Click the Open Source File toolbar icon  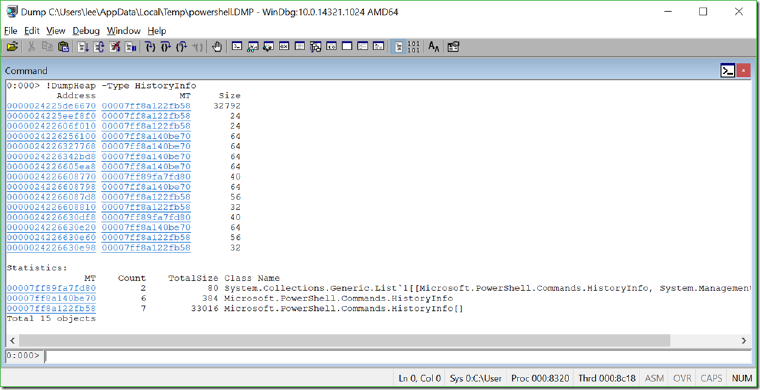pos(13,47)
